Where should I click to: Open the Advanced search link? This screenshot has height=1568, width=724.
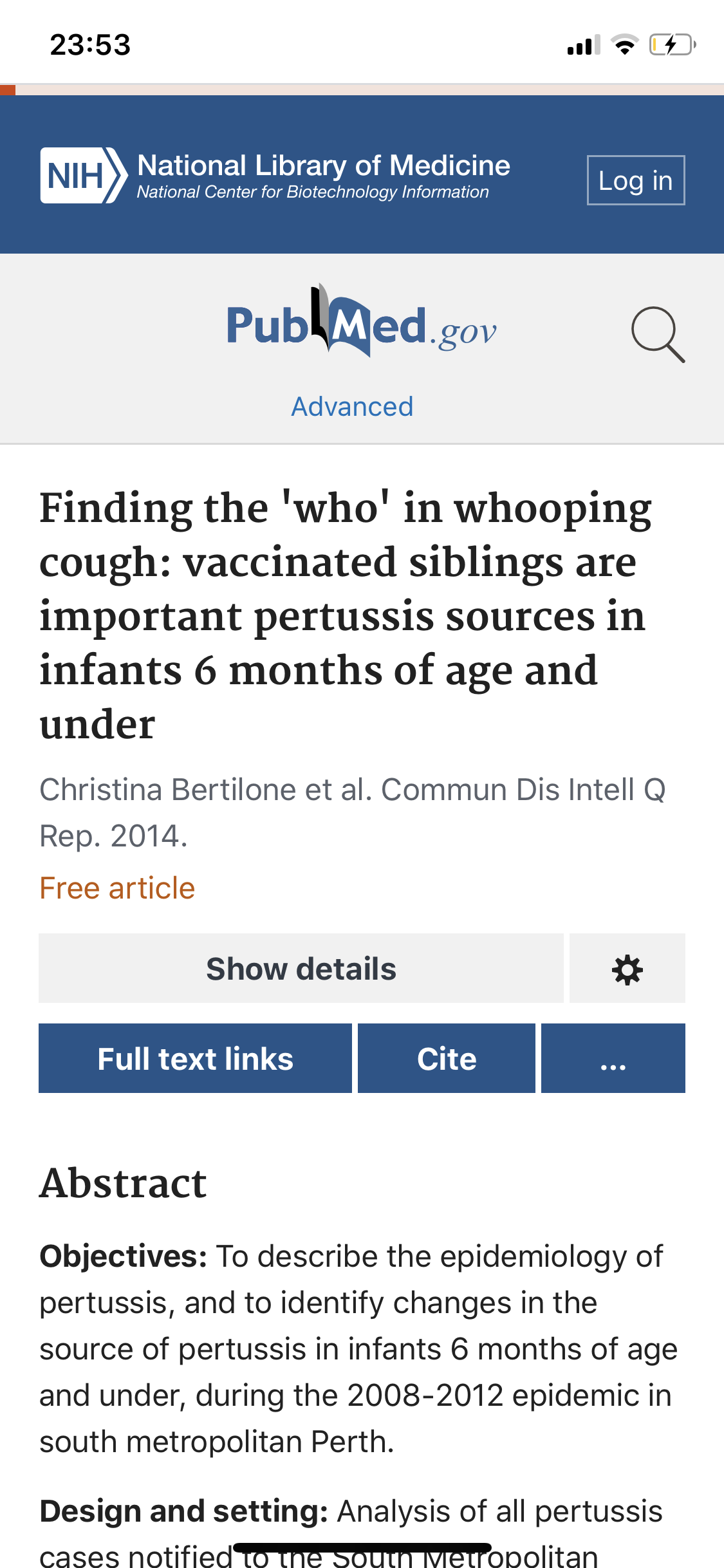[352, 407]
